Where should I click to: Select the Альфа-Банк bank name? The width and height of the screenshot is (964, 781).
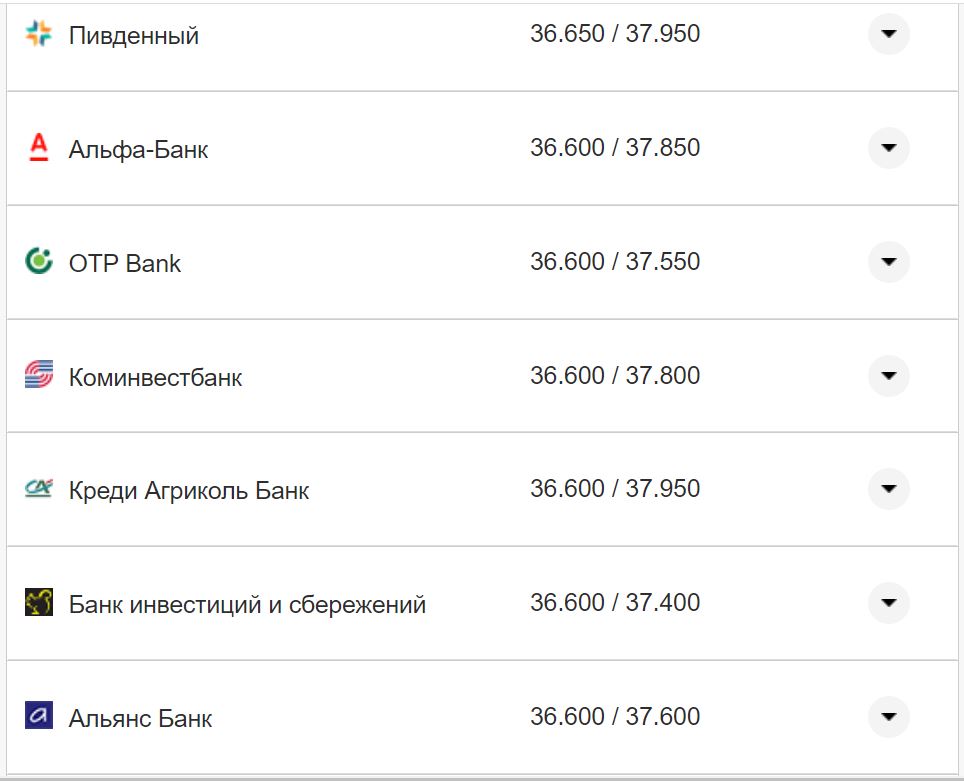coord(135,148)
